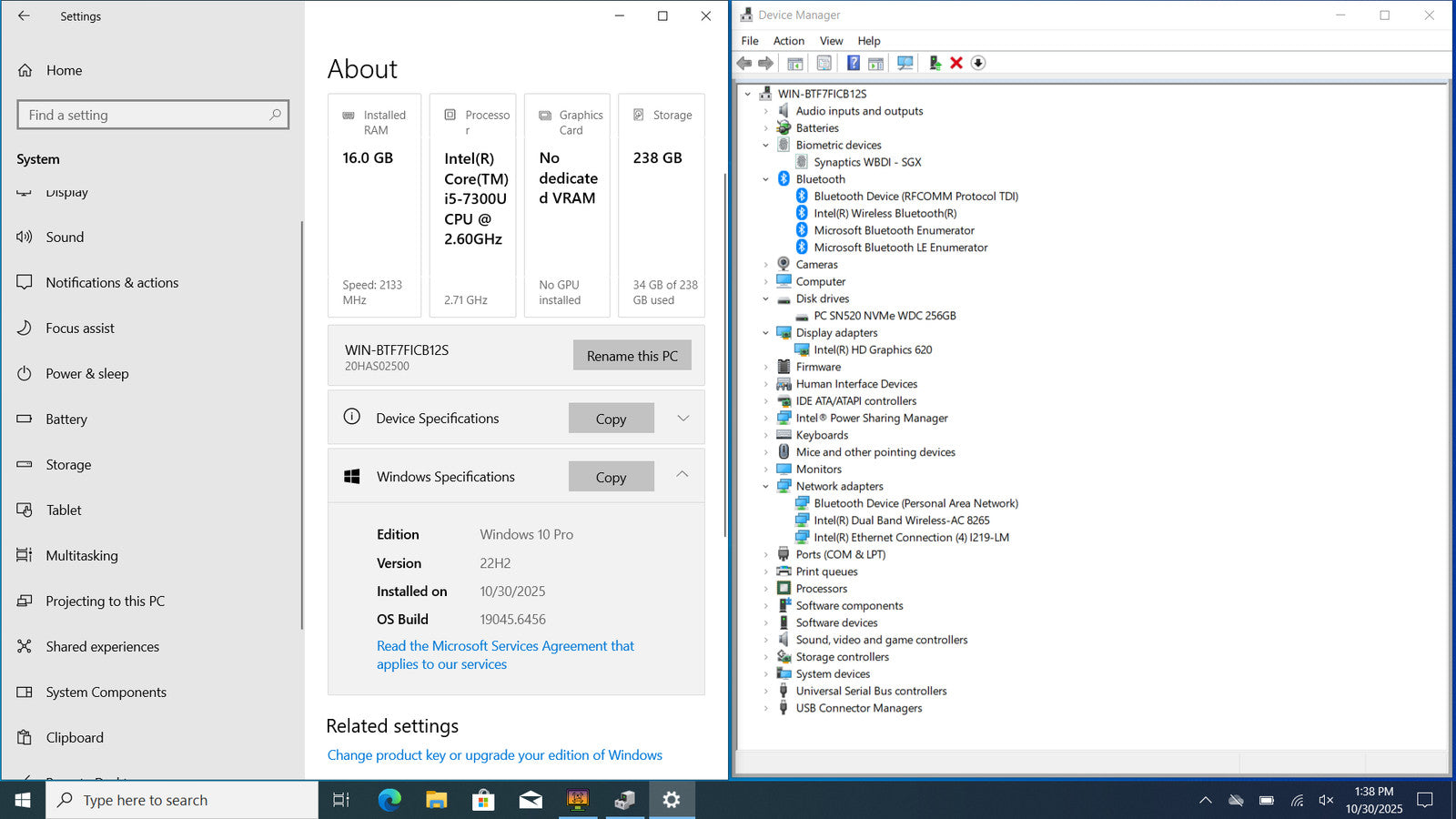Open the Action menu
The image size is (1456, 819).
[x=788, y=41]
